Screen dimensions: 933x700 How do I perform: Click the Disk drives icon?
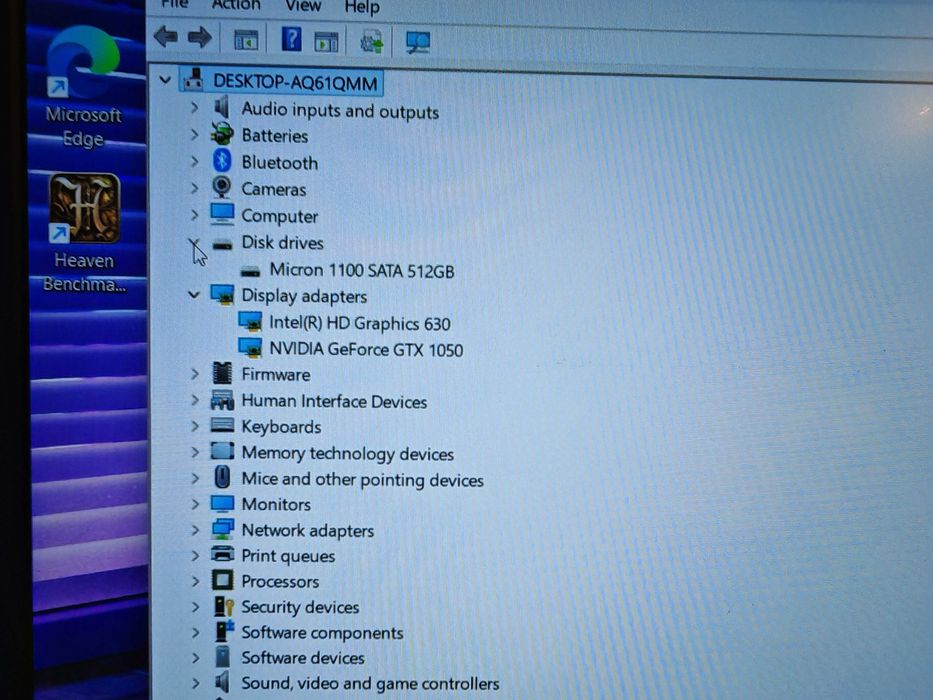click(222, 244)
